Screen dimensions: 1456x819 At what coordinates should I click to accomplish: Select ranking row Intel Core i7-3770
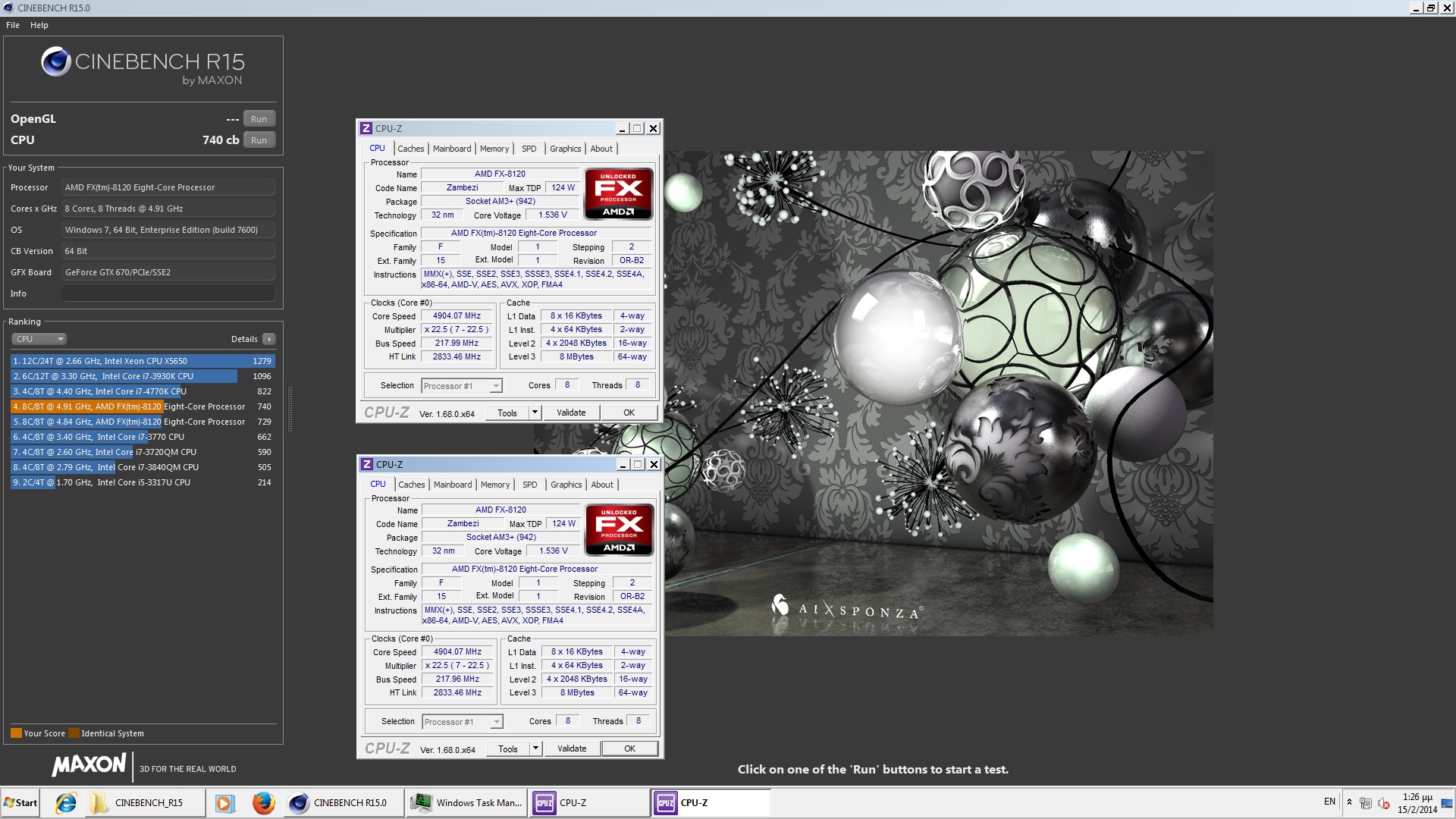(143, 437)
